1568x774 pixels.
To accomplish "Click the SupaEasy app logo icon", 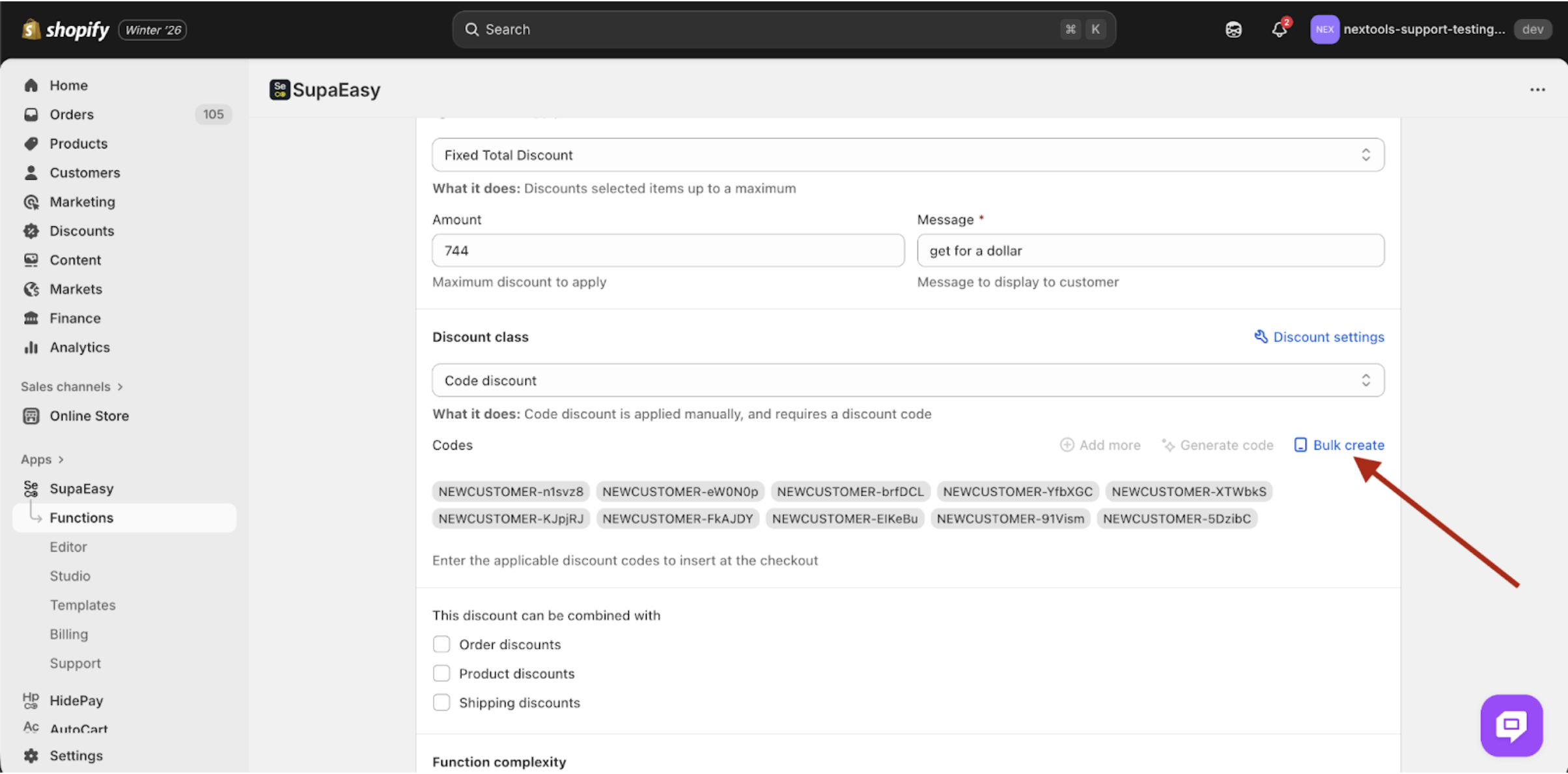I will point(279,90).
